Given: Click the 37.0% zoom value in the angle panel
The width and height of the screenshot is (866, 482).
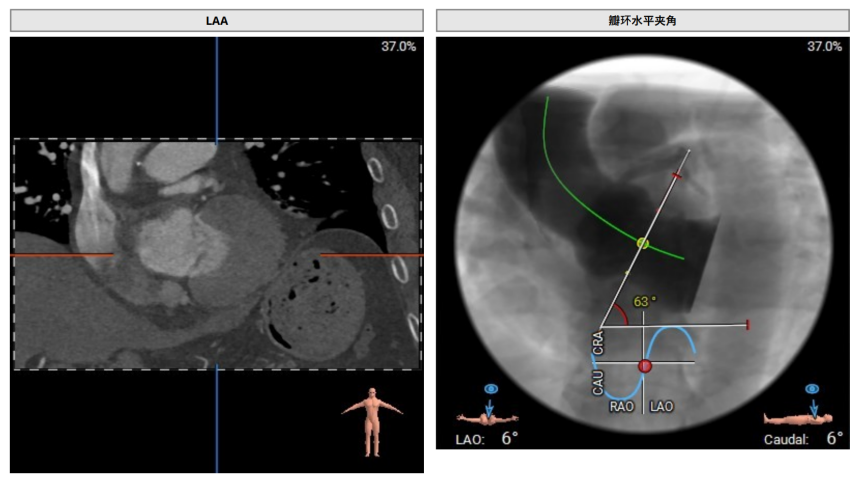Looking at the screenshot, I should coord(824,46).
